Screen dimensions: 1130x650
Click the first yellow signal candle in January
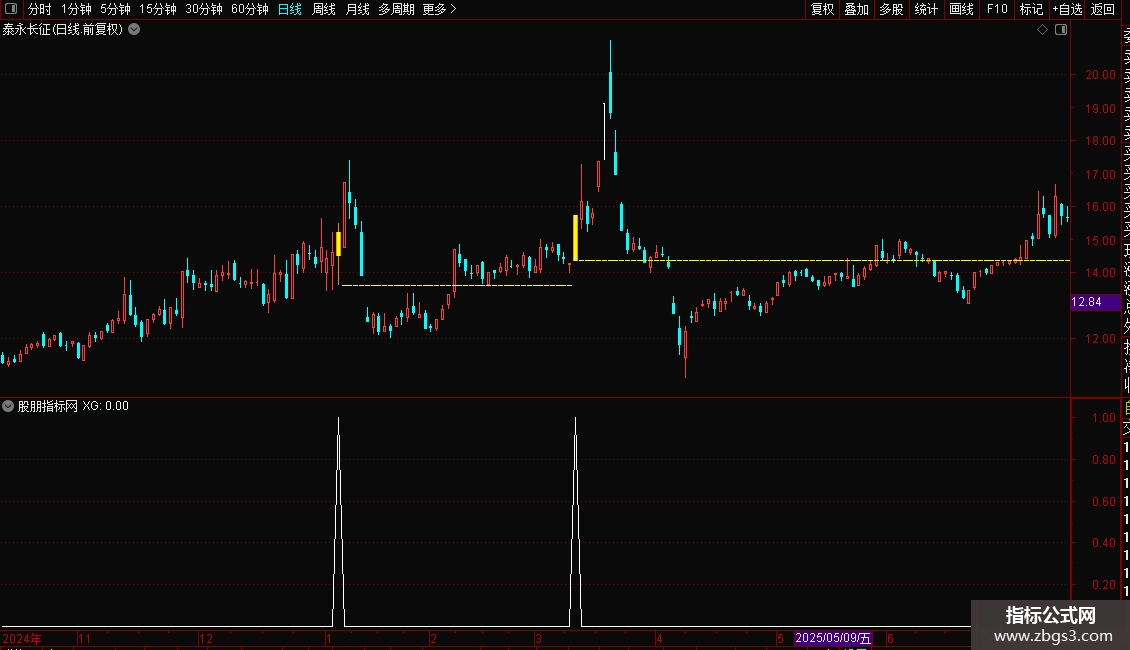click(339, 244)
